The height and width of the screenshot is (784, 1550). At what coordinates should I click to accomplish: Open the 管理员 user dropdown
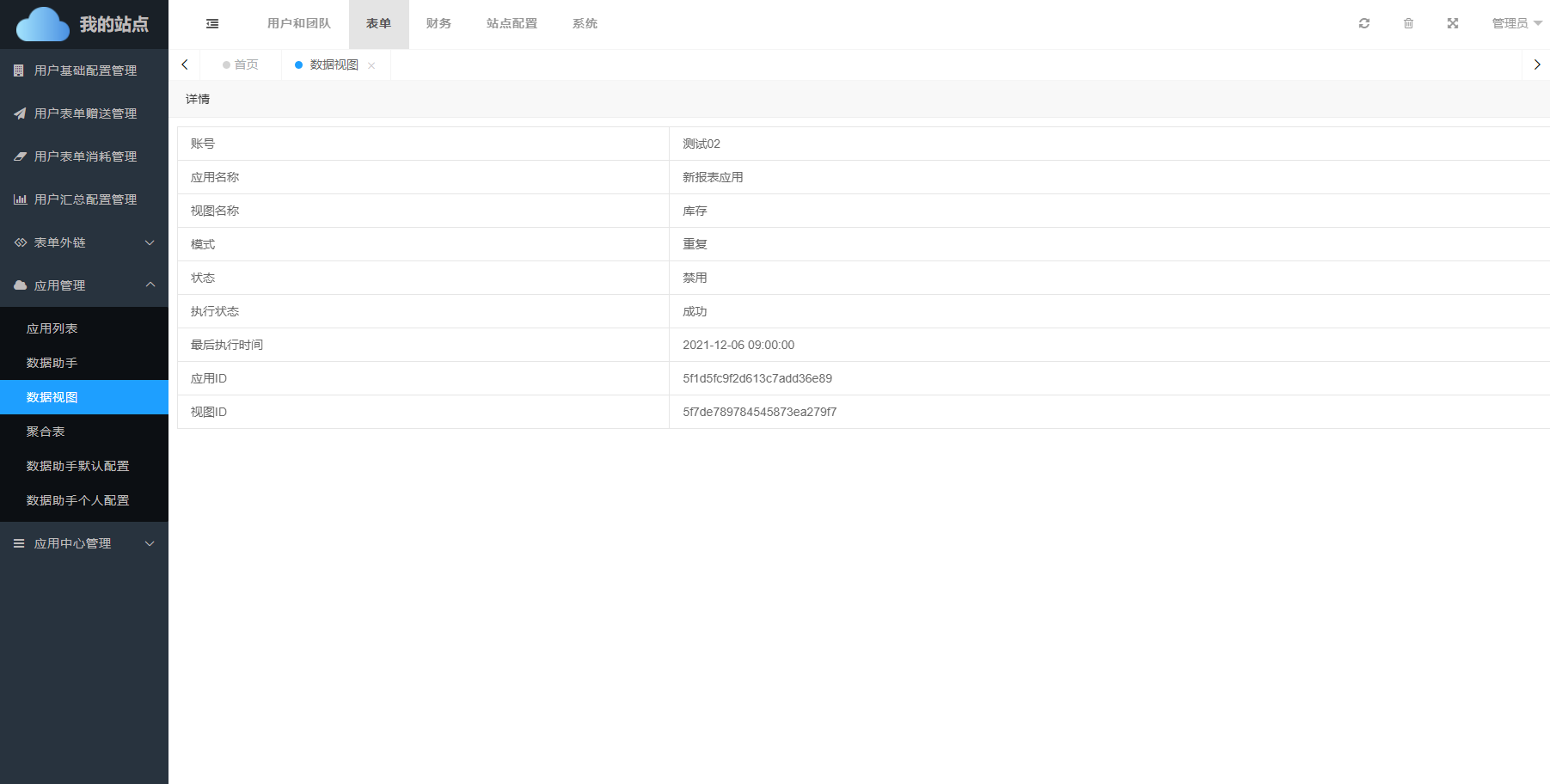[1516, 23]
